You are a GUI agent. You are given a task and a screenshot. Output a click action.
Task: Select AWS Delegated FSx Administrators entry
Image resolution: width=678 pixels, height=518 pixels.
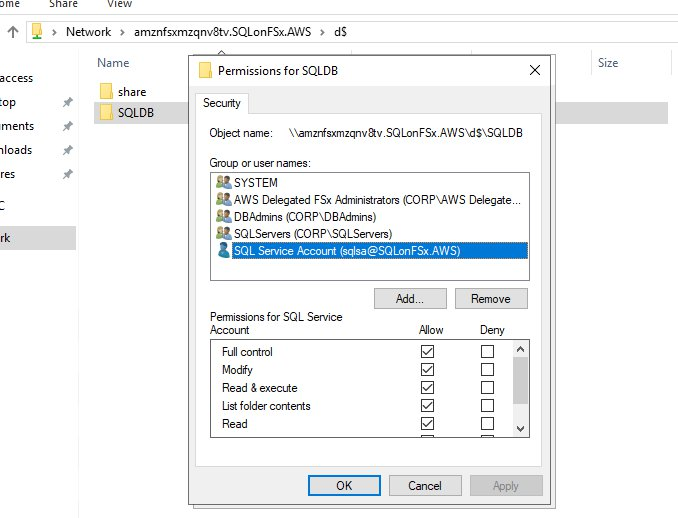(x=377, y=200)
